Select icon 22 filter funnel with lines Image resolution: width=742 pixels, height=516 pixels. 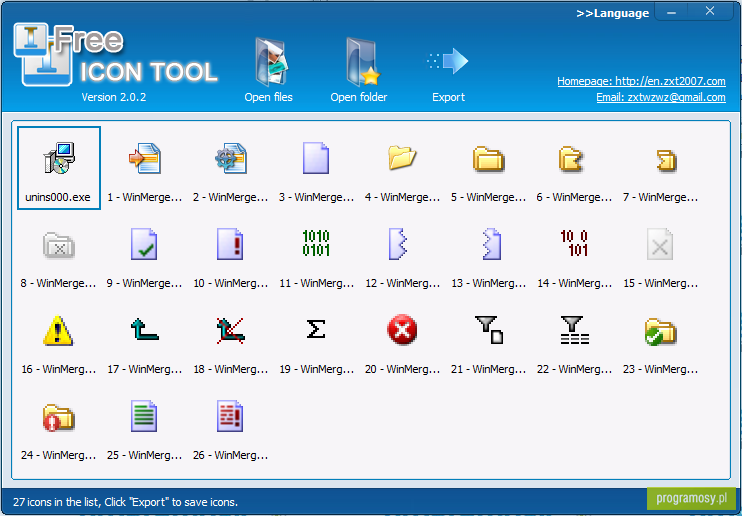tap(574, 329)
